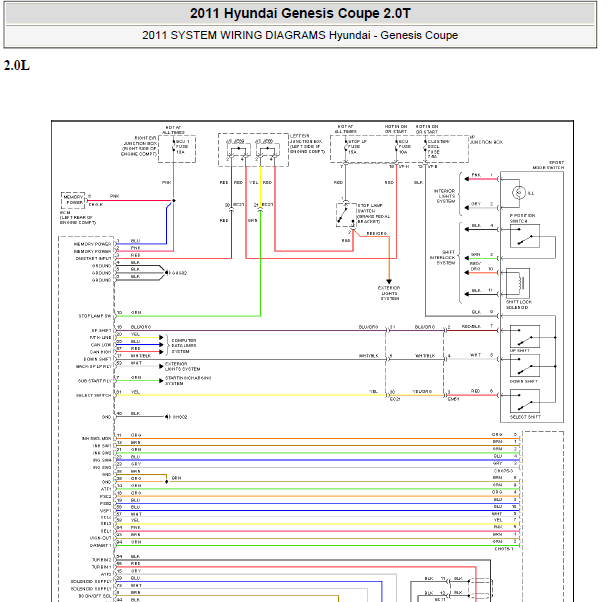Click the stop lamp switch contact symbol

coord(345,214)
